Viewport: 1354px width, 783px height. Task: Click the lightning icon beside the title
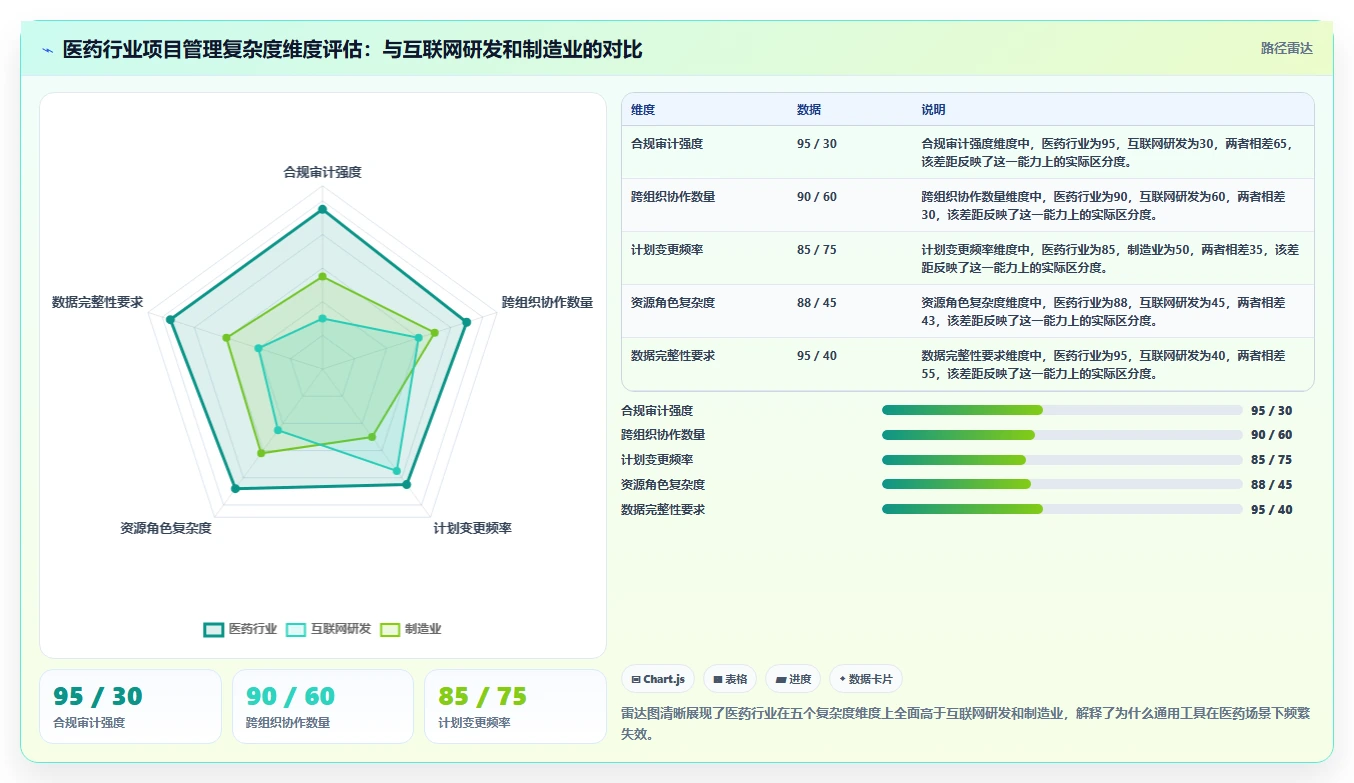(x=48, y=50)
